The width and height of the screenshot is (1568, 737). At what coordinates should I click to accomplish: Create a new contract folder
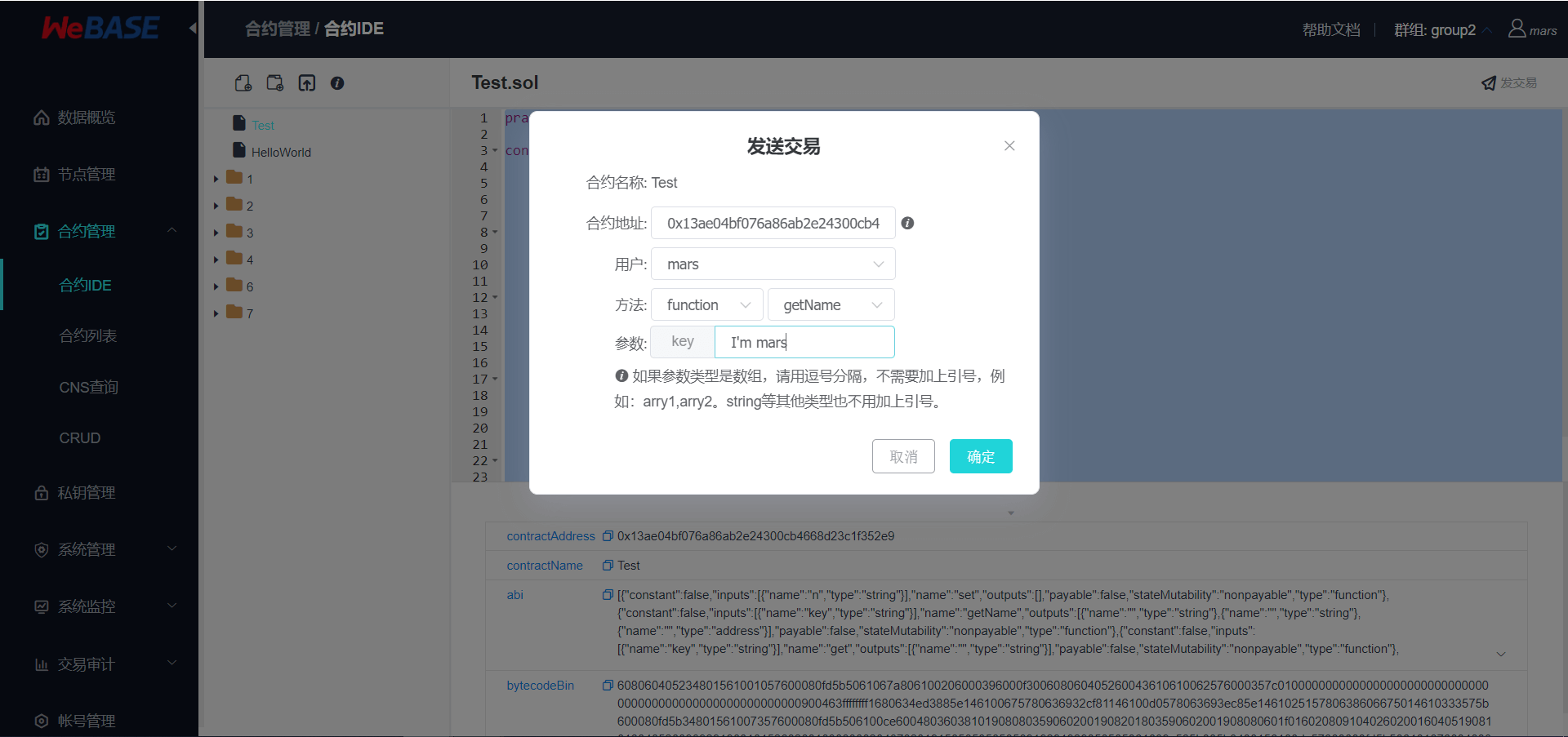coord(274,82)
